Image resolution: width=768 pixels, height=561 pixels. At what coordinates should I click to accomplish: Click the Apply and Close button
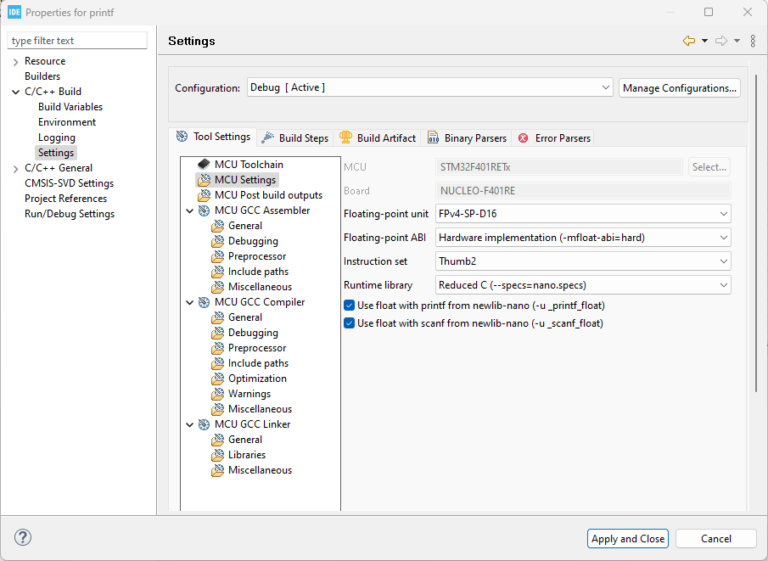click(x=627, y=538)
